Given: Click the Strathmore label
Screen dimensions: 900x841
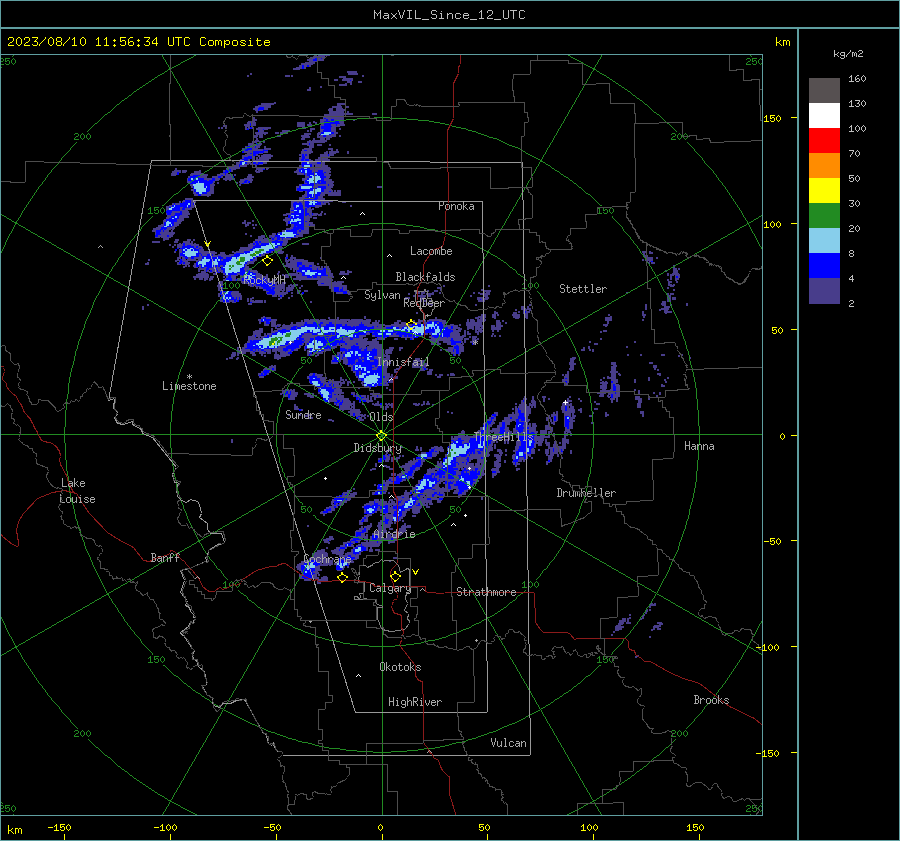Looking at the screenshot, I should click(x=486, y=592).
